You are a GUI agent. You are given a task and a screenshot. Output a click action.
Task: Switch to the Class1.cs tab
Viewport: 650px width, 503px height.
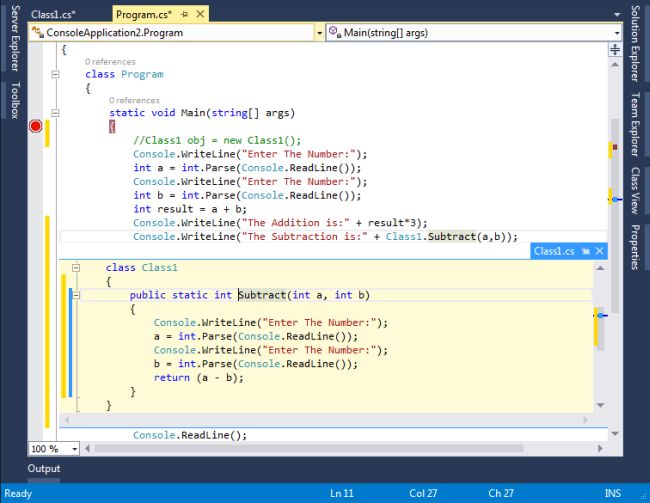tap(52, 15)
